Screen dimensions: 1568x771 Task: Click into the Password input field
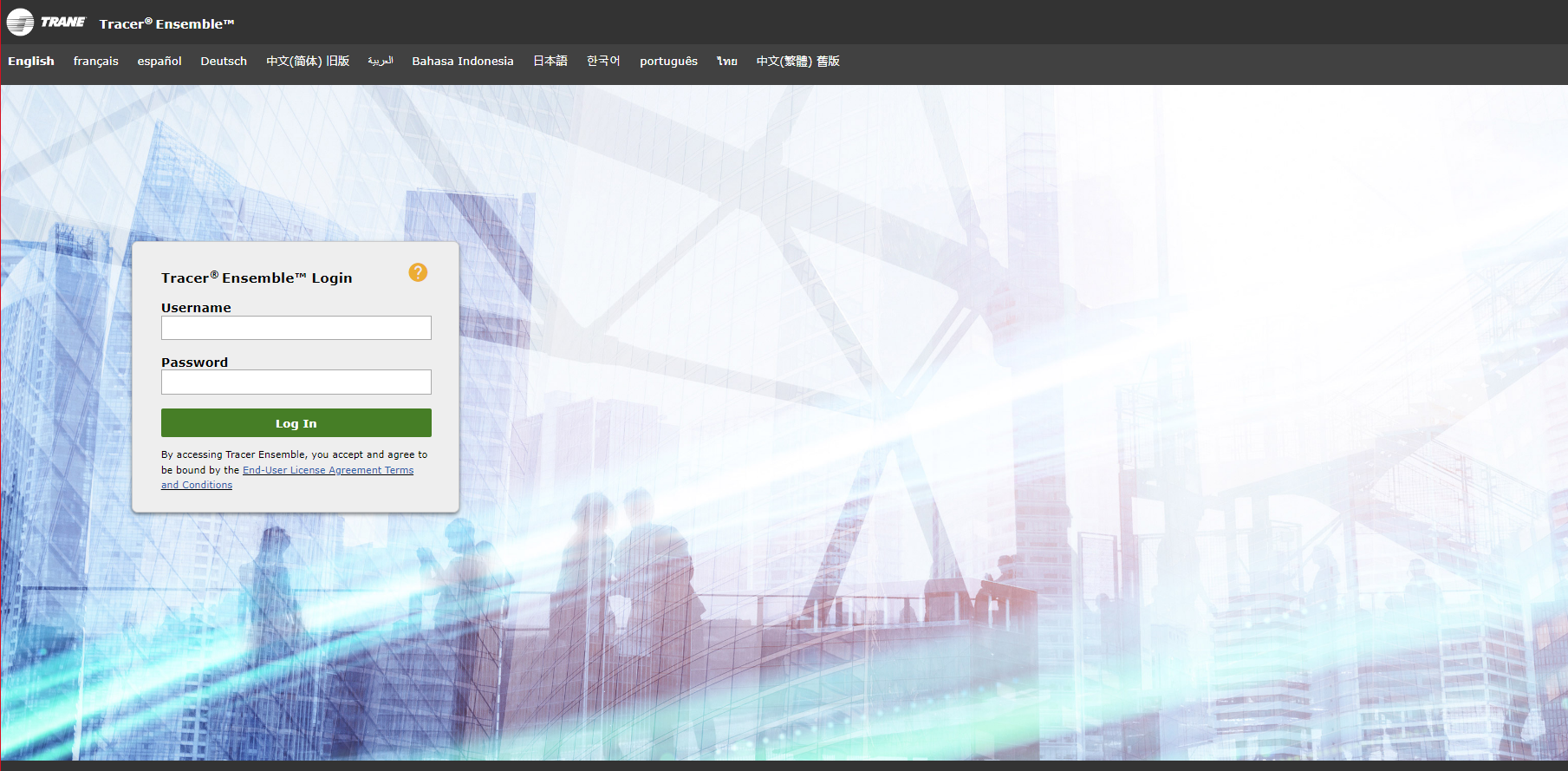[296, 382]
